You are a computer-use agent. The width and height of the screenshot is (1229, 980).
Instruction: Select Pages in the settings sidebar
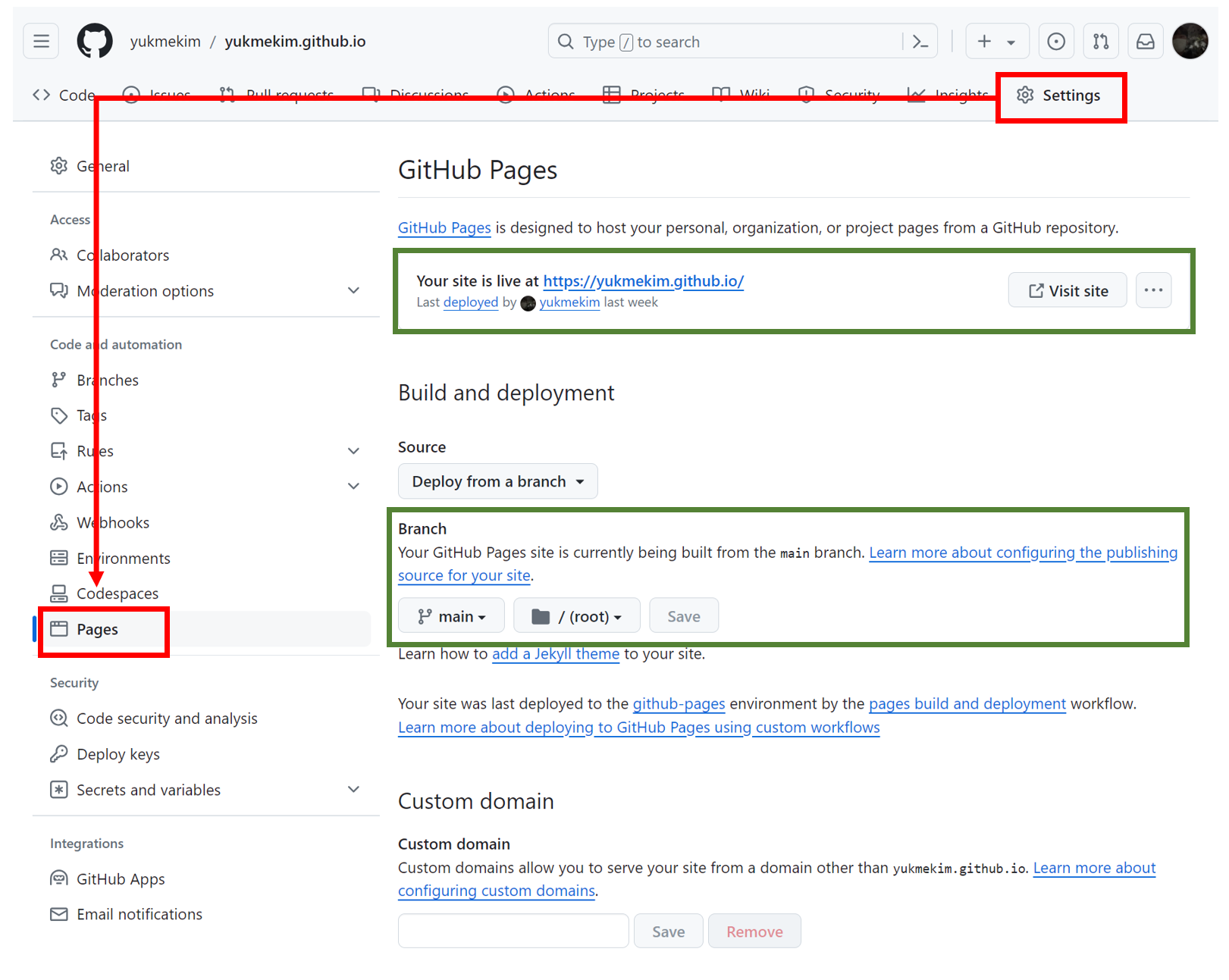point(98,629)
